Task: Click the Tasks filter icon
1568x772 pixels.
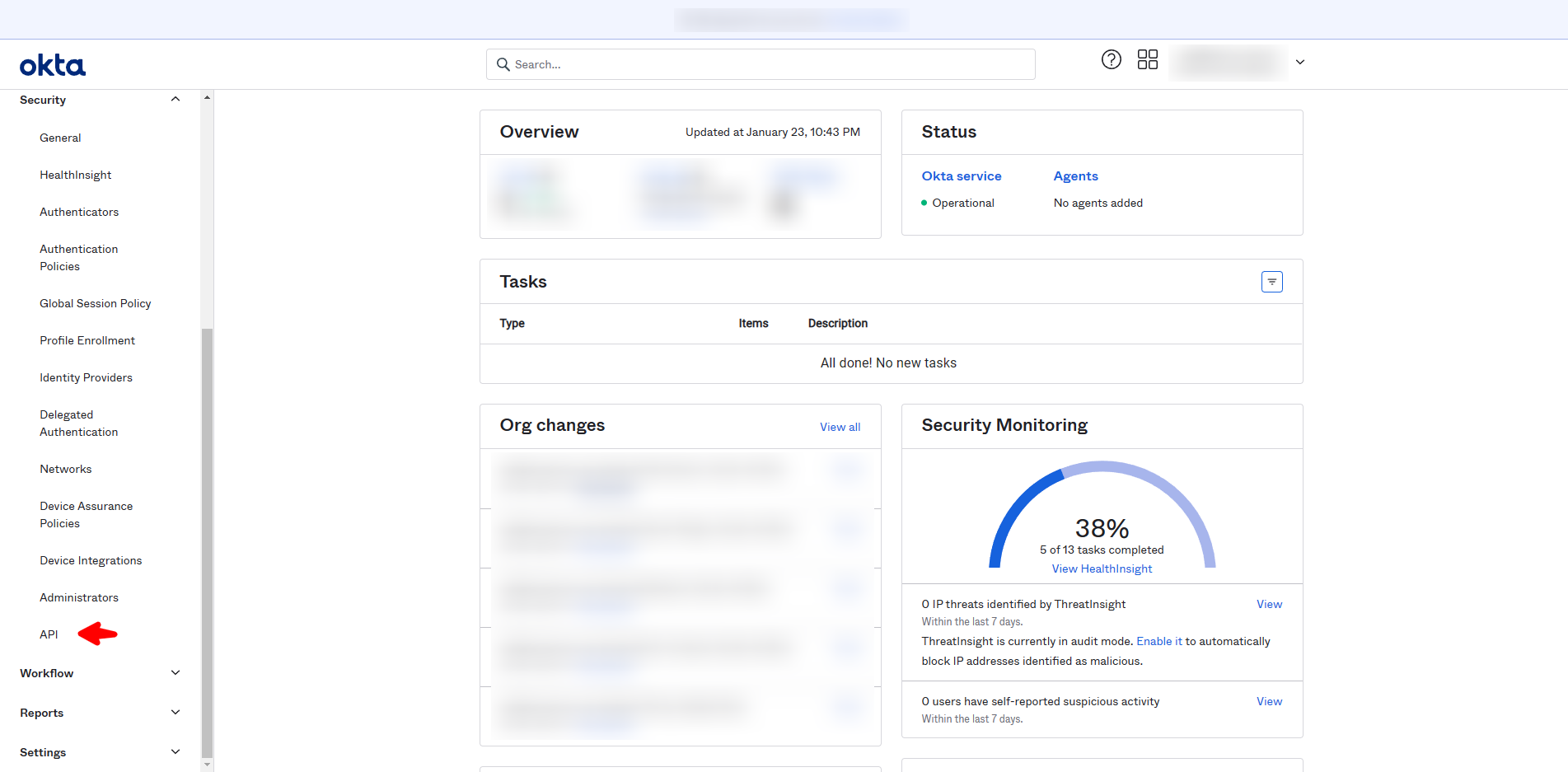Action: [x=1271, y=282]
